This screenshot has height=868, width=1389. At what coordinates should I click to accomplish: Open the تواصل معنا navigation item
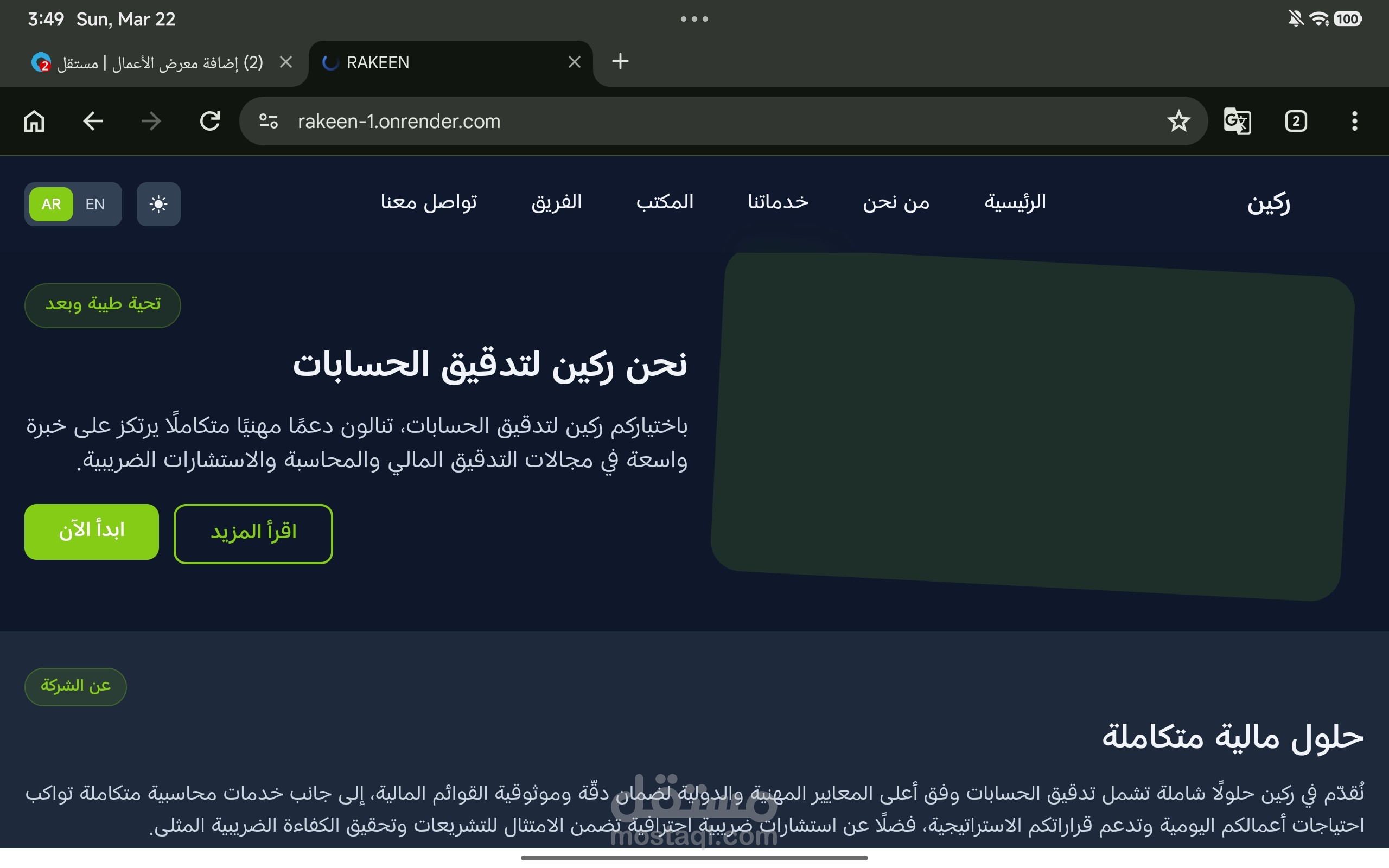(428, 202)
